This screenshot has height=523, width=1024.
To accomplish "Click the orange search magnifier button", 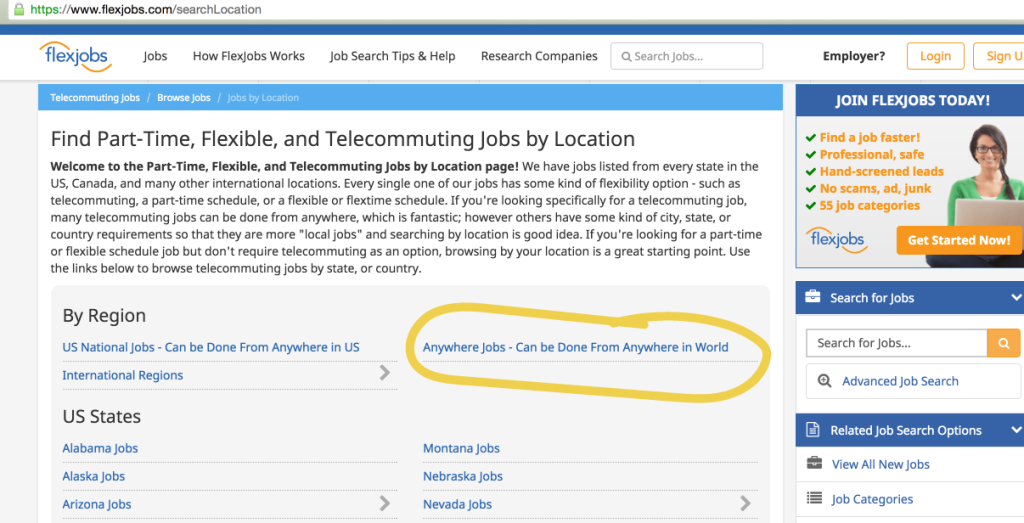I will [1004, 343].
